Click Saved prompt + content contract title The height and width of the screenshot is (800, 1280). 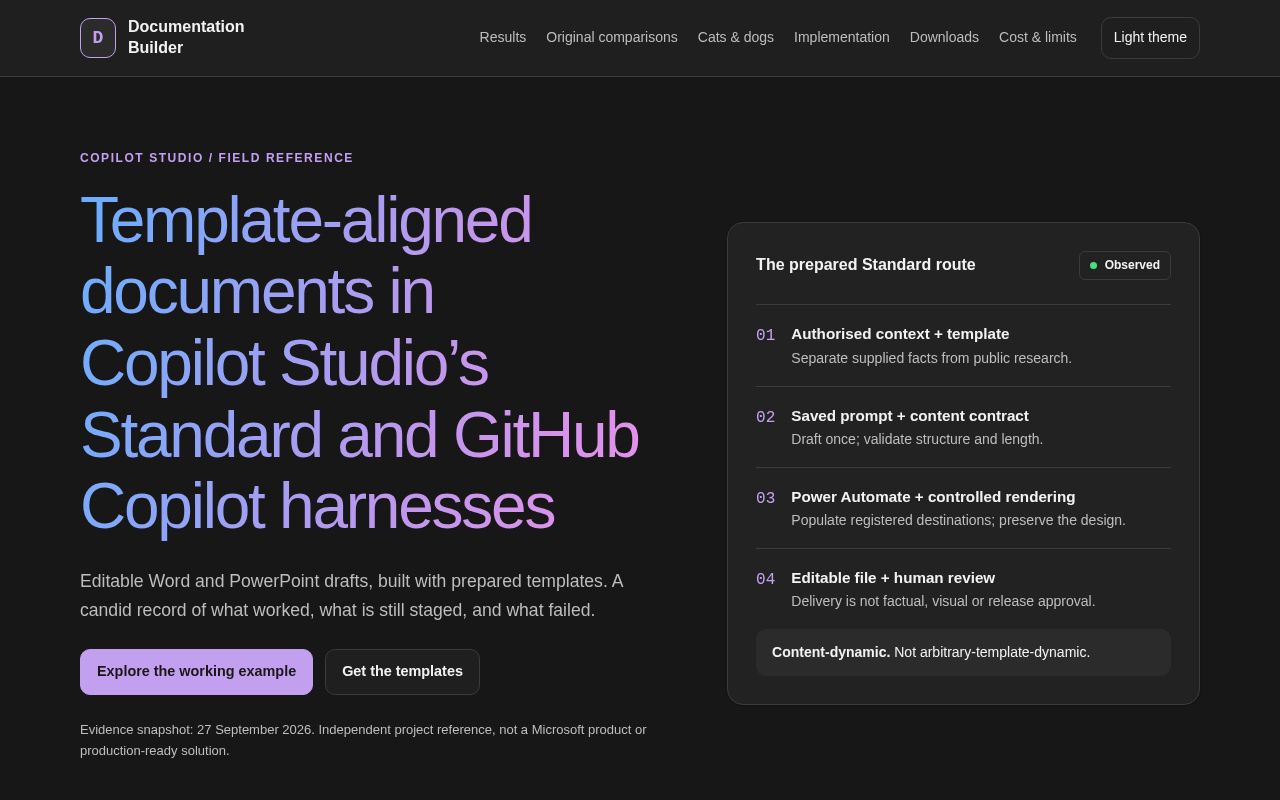tap(910, 416)
